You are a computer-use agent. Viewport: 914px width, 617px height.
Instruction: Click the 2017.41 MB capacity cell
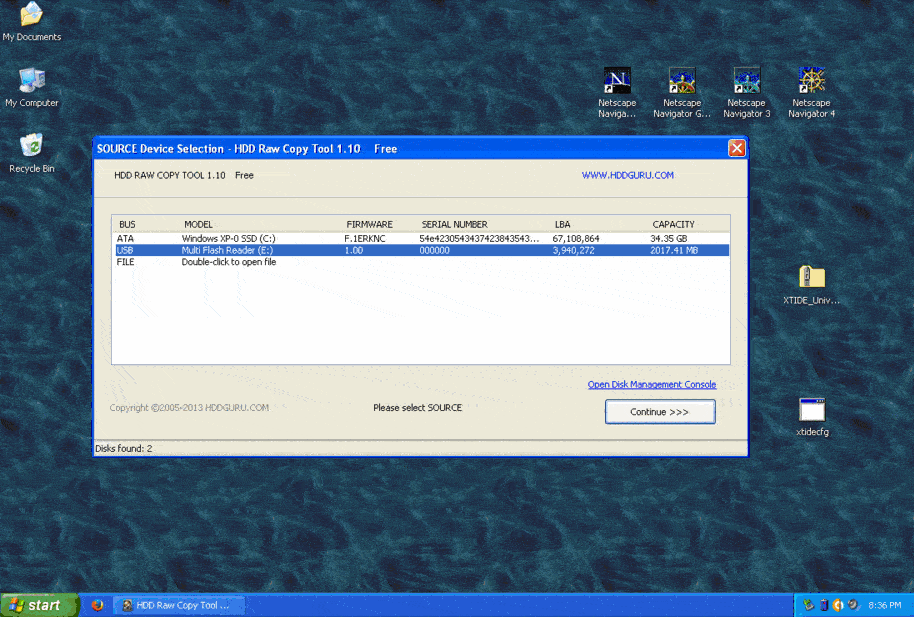coord(674,250)
